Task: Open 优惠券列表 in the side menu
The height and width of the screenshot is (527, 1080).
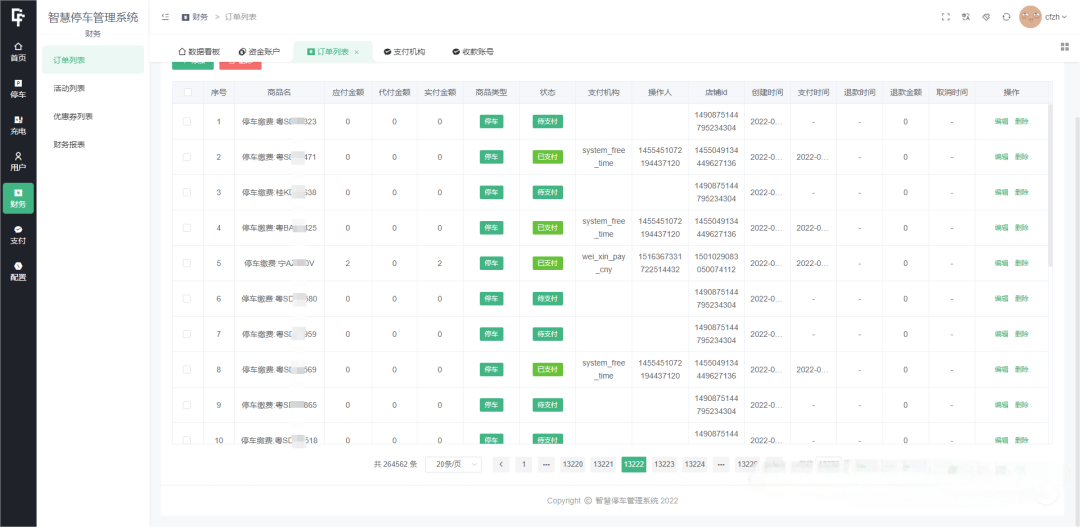Action: pos(93,116)
